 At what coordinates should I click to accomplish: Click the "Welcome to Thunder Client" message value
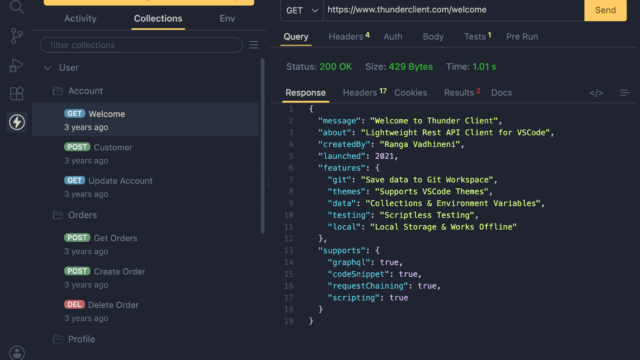tap(434, 121)
